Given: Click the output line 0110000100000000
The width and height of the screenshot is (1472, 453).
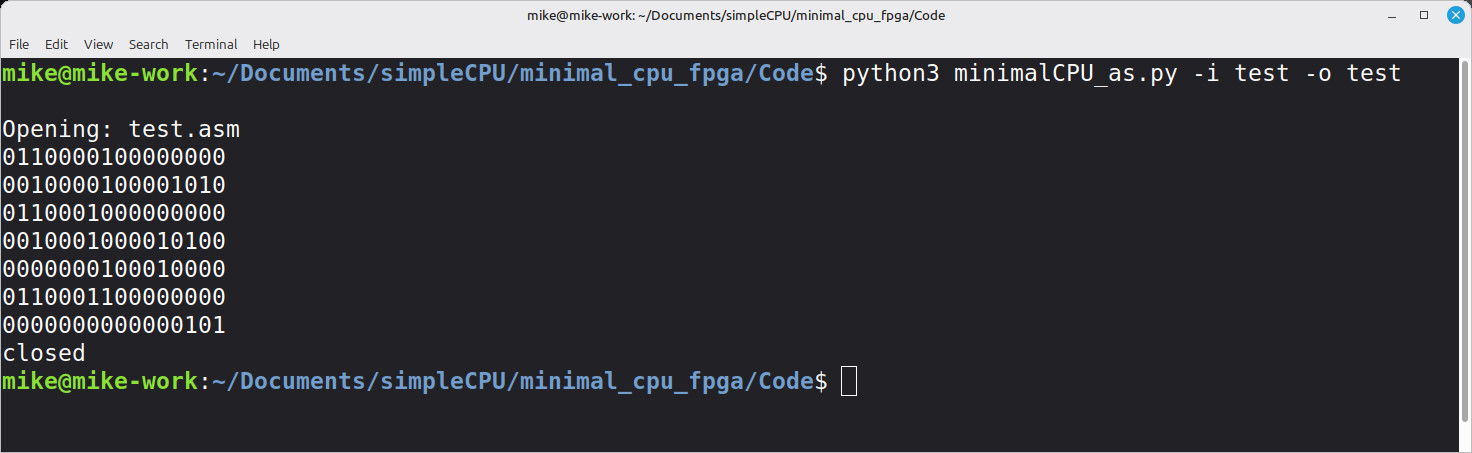Looking at the screenshot, I should click(x=114, y=157).
